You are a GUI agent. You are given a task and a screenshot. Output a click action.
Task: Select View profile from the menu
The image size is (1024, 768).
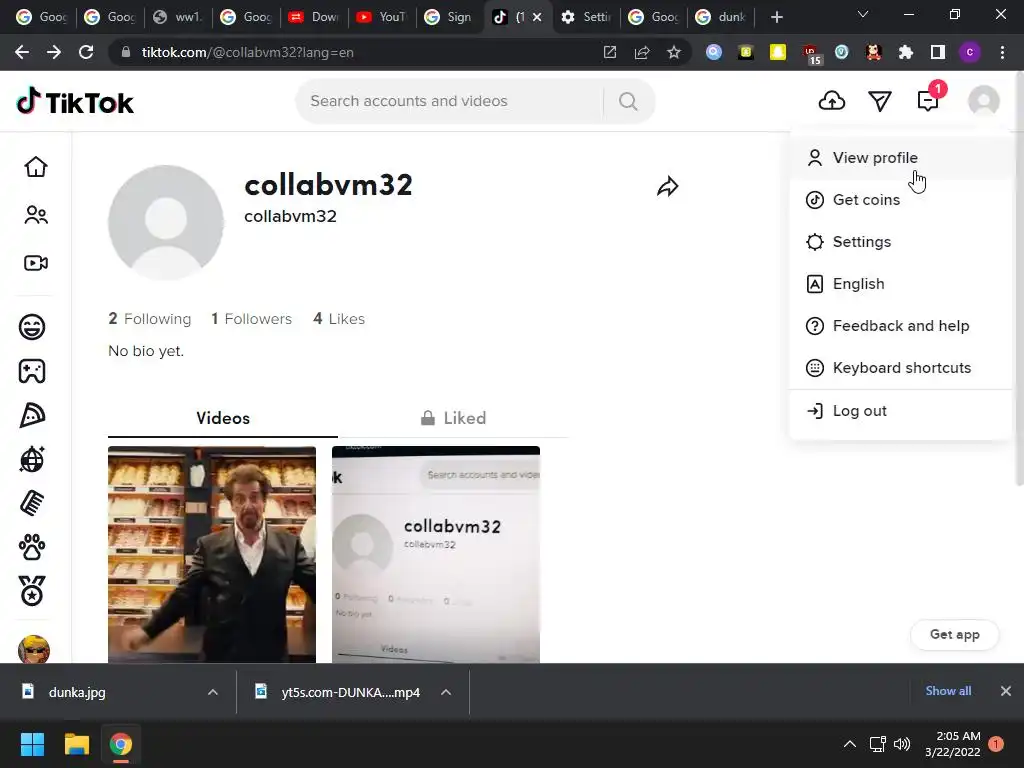coord(900,157)
